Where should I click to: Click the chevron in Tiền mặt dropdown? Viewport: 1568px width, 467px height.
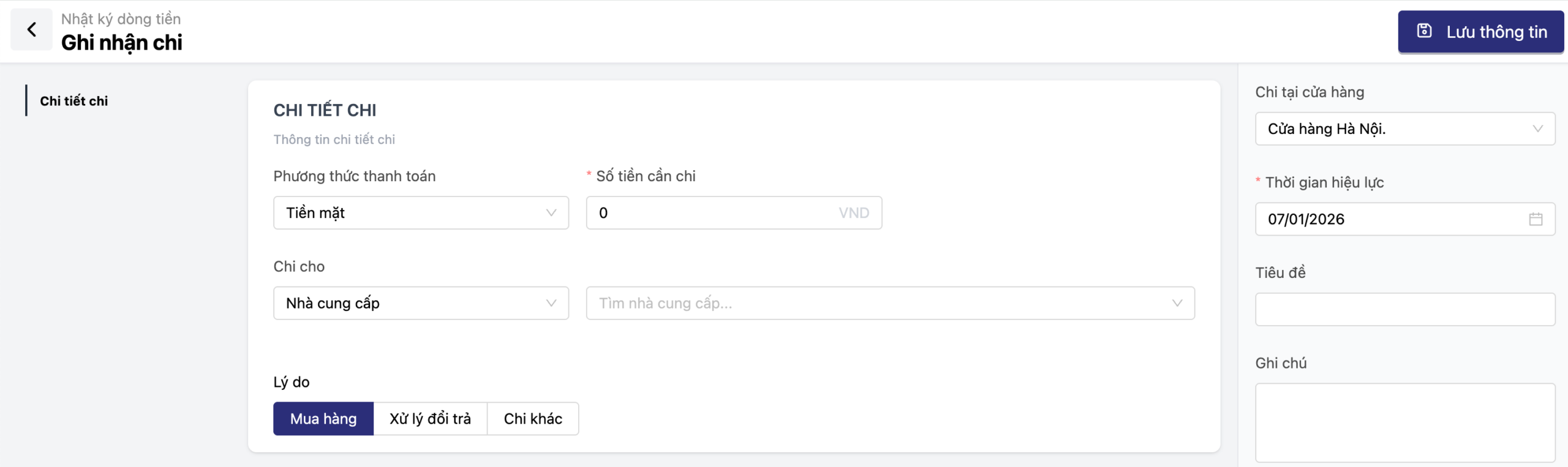(x=551, y=213)
